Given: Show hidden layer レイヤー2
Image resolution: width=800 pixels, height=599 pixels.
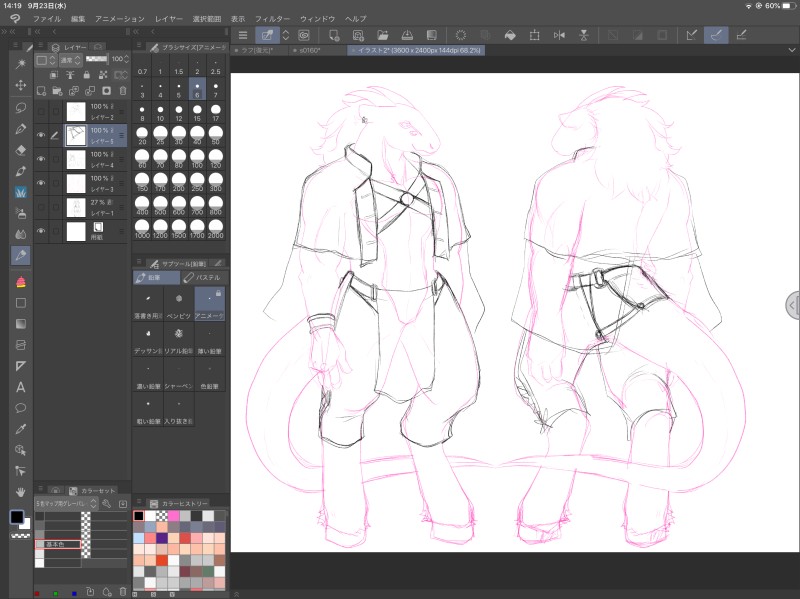Looking at the screenshot, I should 41,111.
